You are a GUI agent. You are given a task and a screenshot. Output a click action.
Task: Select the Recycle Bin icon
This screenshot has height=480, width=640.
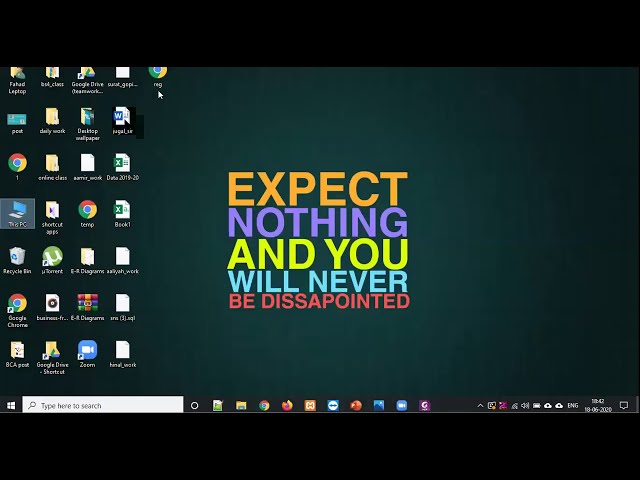[x=17, y=260]
